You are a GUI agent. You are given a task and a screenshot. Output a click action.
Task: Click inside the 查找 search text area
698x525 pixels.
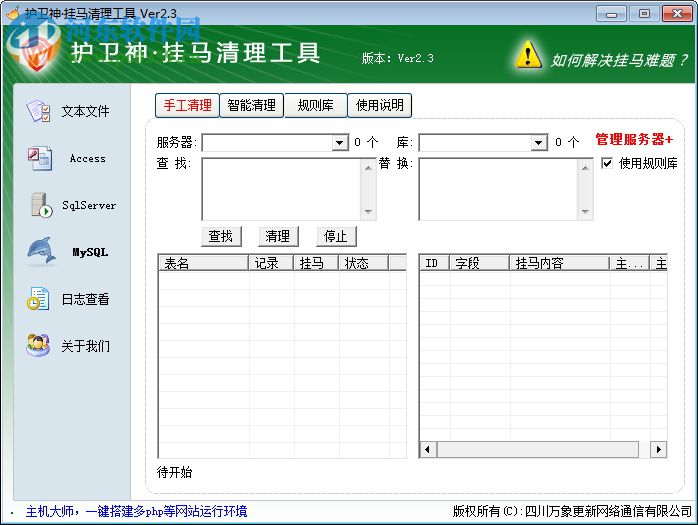pyautogui.click(x=281, y=189)
